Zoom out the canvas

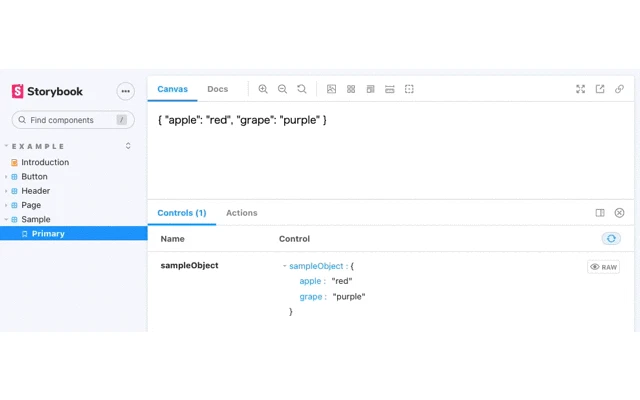point(282,89)
